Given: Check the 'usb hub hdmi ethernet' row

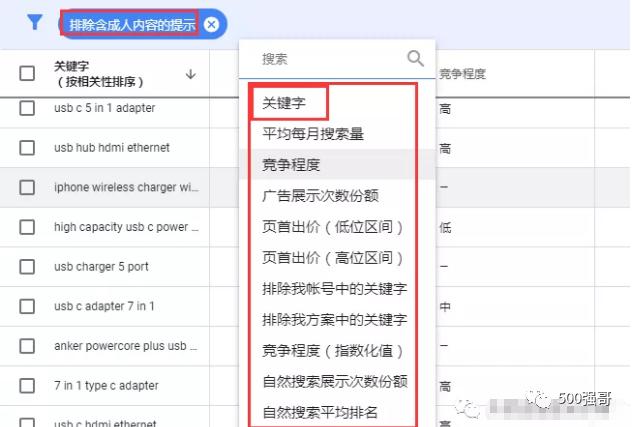Looking at the screenshot, I should point(27,147).
